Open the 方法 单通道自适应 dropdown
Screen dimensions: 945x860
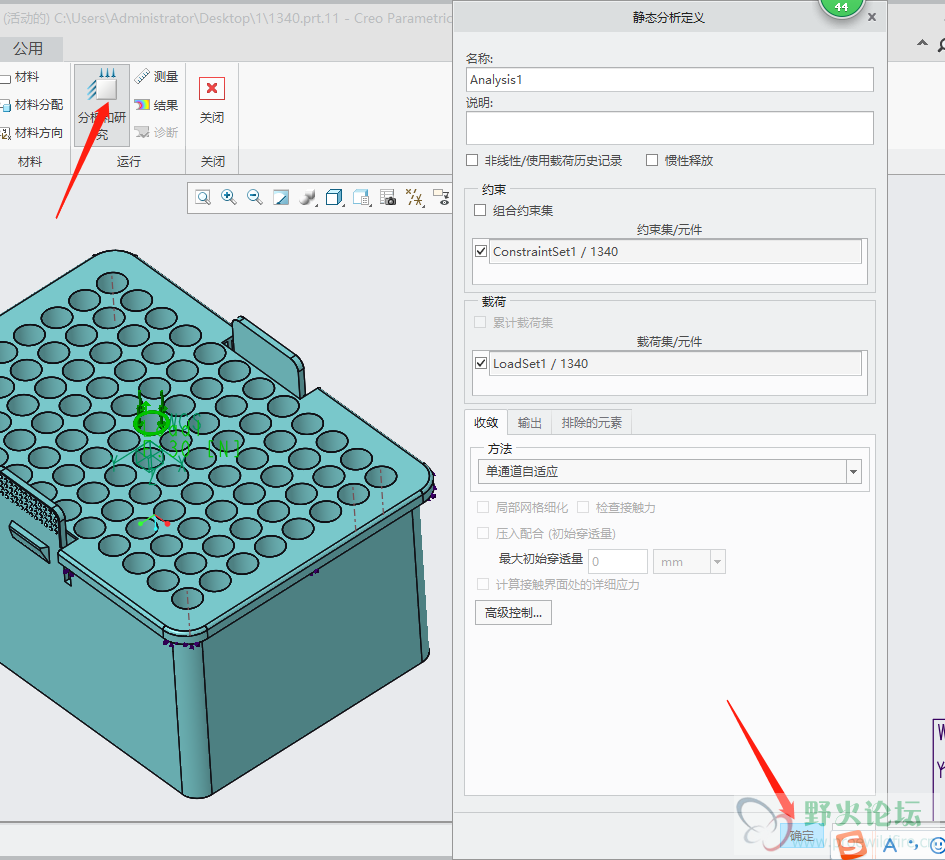tap(670, 471)
